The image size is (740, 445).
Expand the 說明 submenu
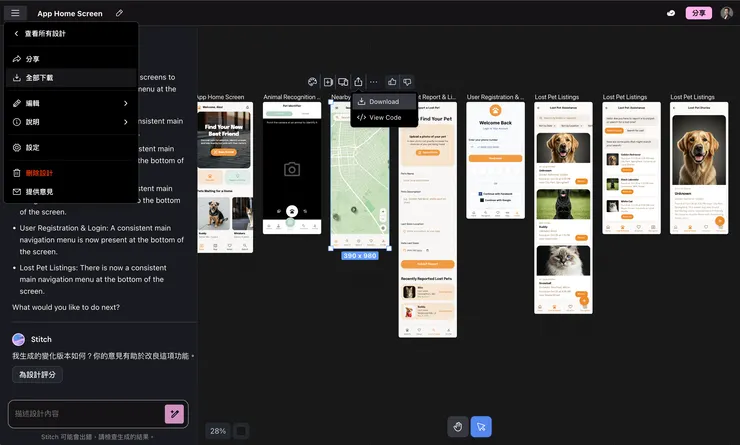point(71,122)
